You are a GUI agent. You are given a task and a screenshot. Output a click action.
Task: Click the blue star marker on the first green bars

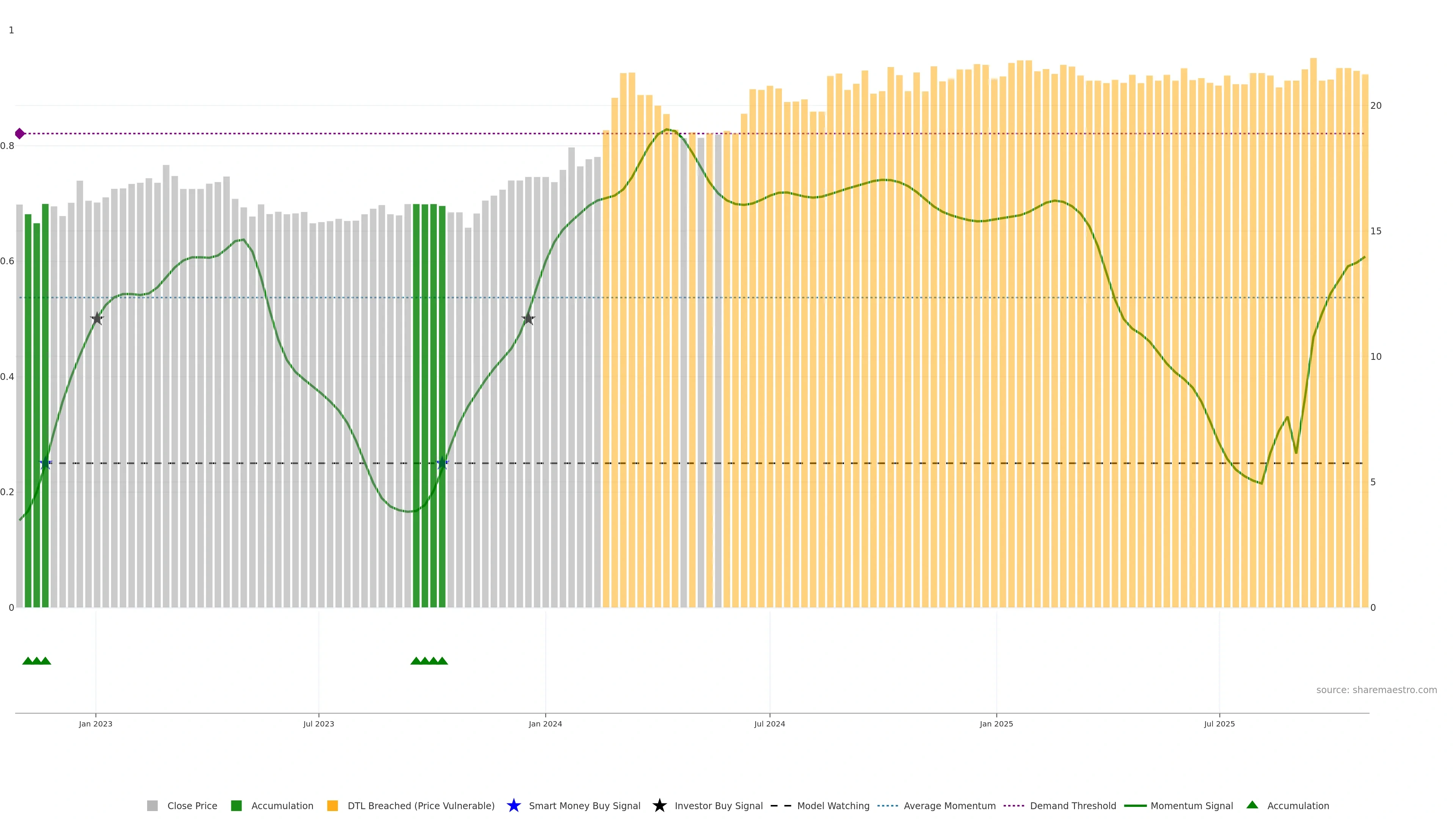(46, 463)
